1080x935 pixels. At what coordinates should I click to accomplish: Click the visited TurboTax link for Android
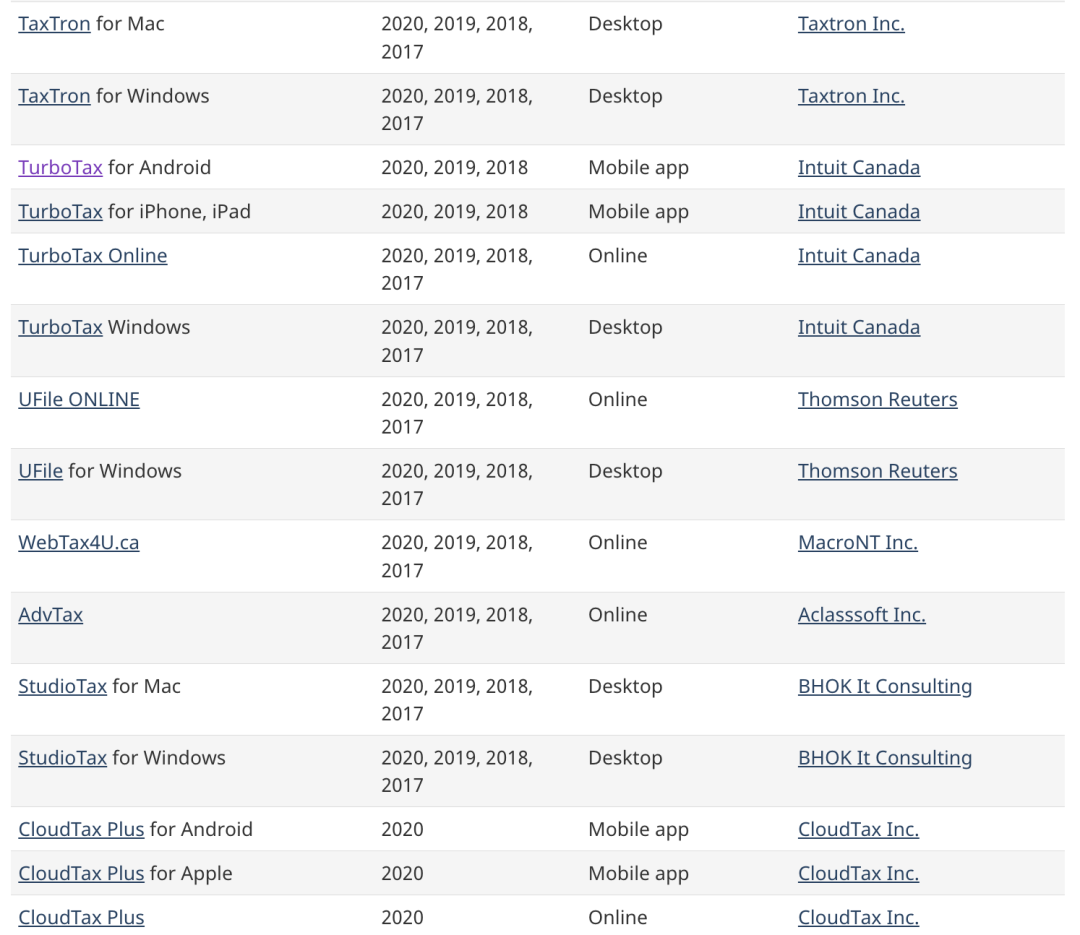click(60, 168)
